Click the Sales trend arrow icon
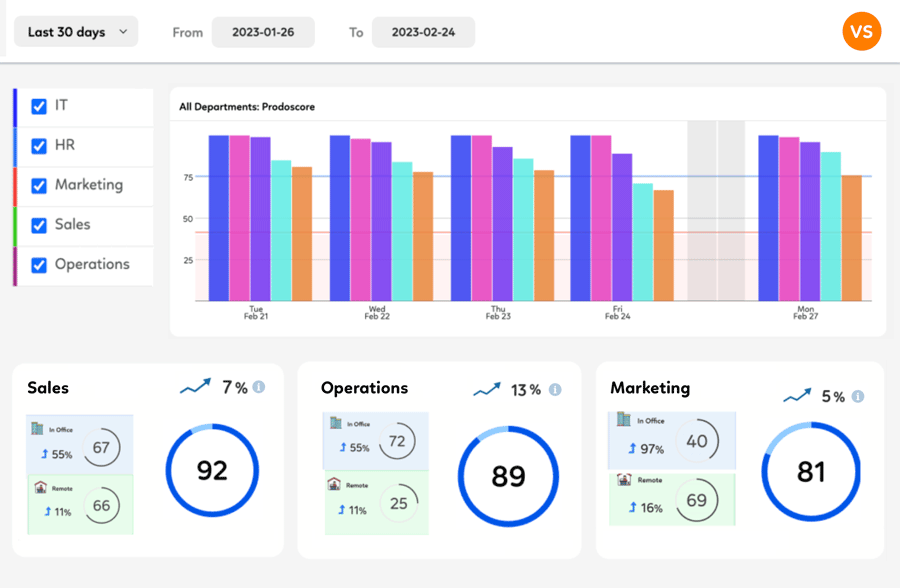This screenshot has height=588, width=900. pyautogui.click(x=196, y=386)
